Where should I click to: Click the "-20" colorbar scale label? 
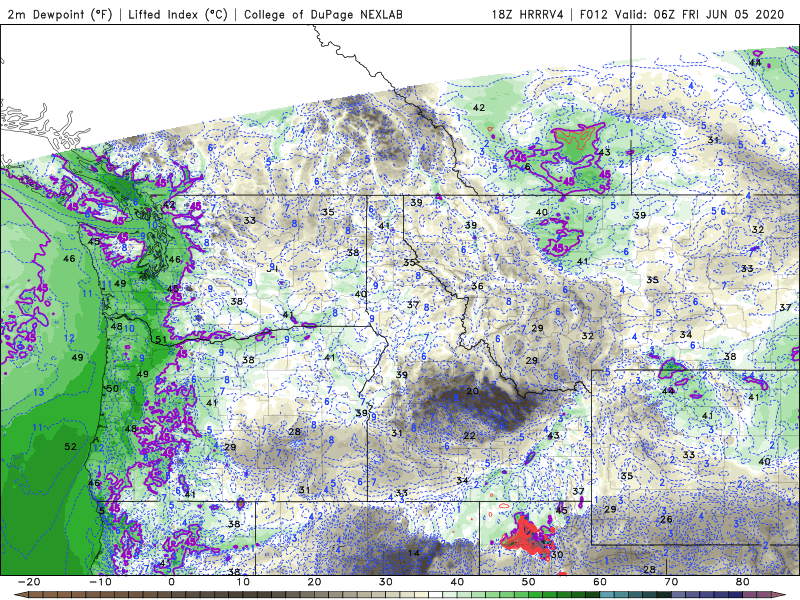click(x=29, y=582)
